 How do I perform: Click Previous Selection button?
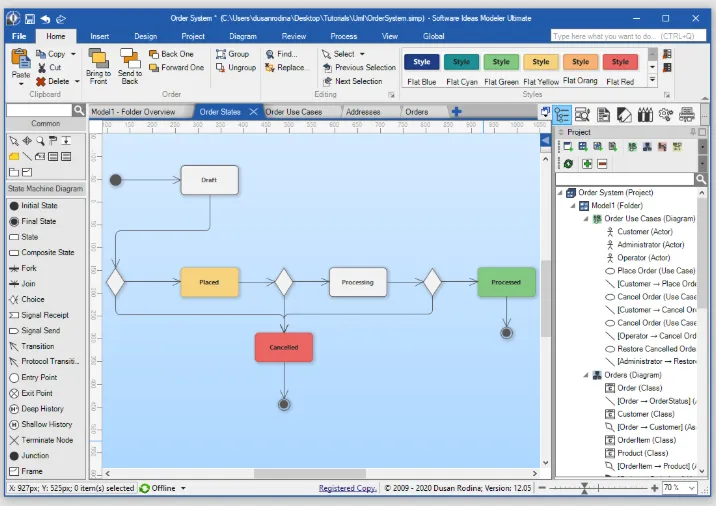click(359, 68)
